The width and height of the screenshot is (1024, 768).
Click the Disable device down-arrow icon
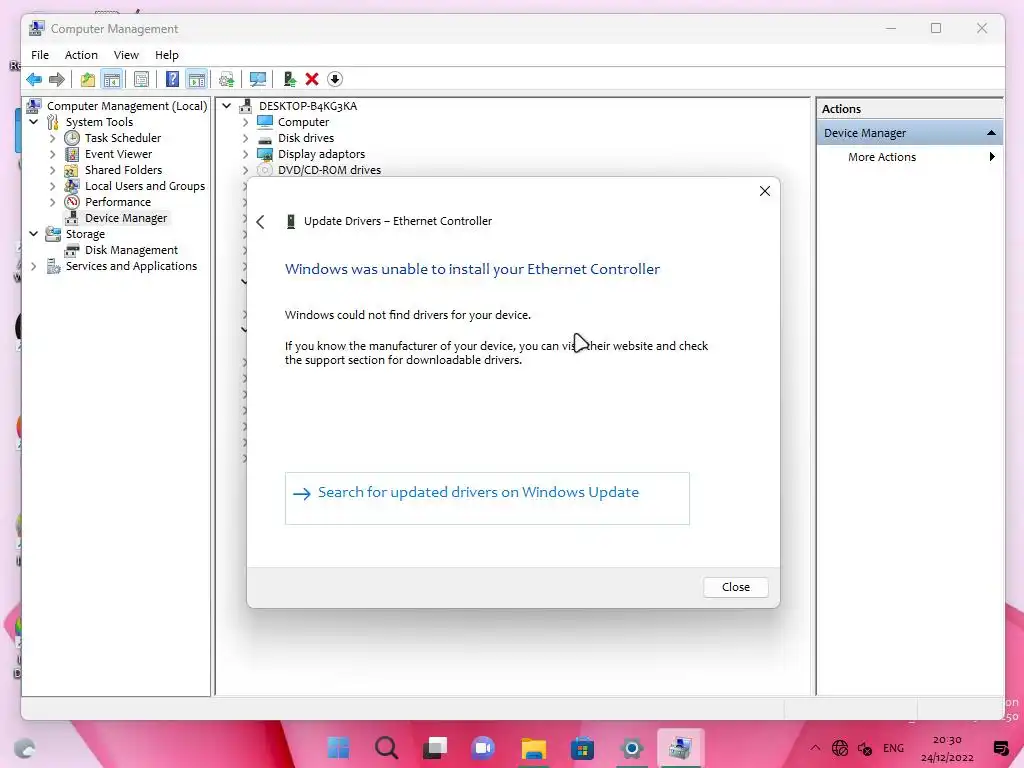(335, 80)
